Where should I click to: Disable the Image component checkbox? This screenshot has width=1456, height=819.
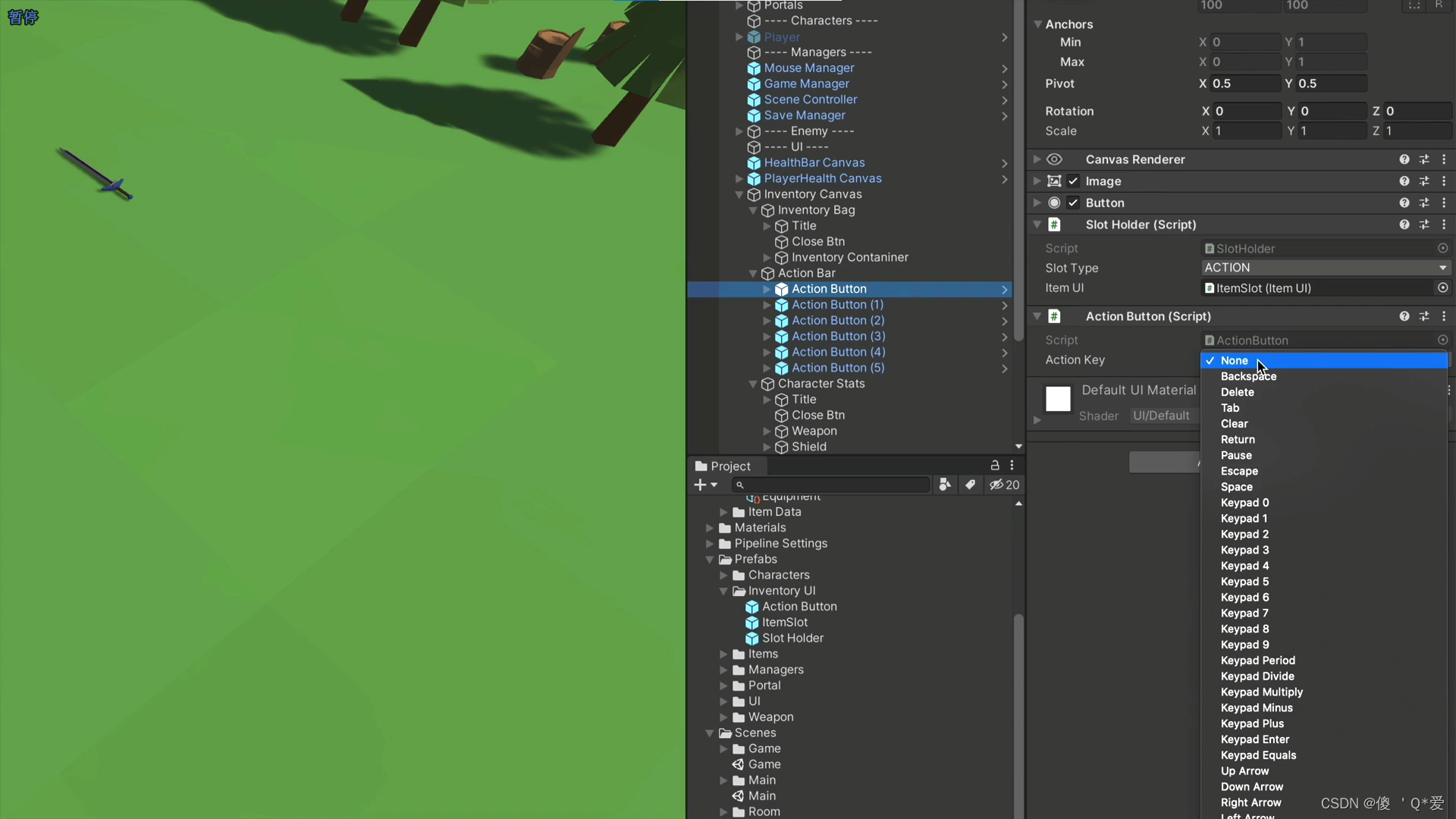tap(1073, 181)
